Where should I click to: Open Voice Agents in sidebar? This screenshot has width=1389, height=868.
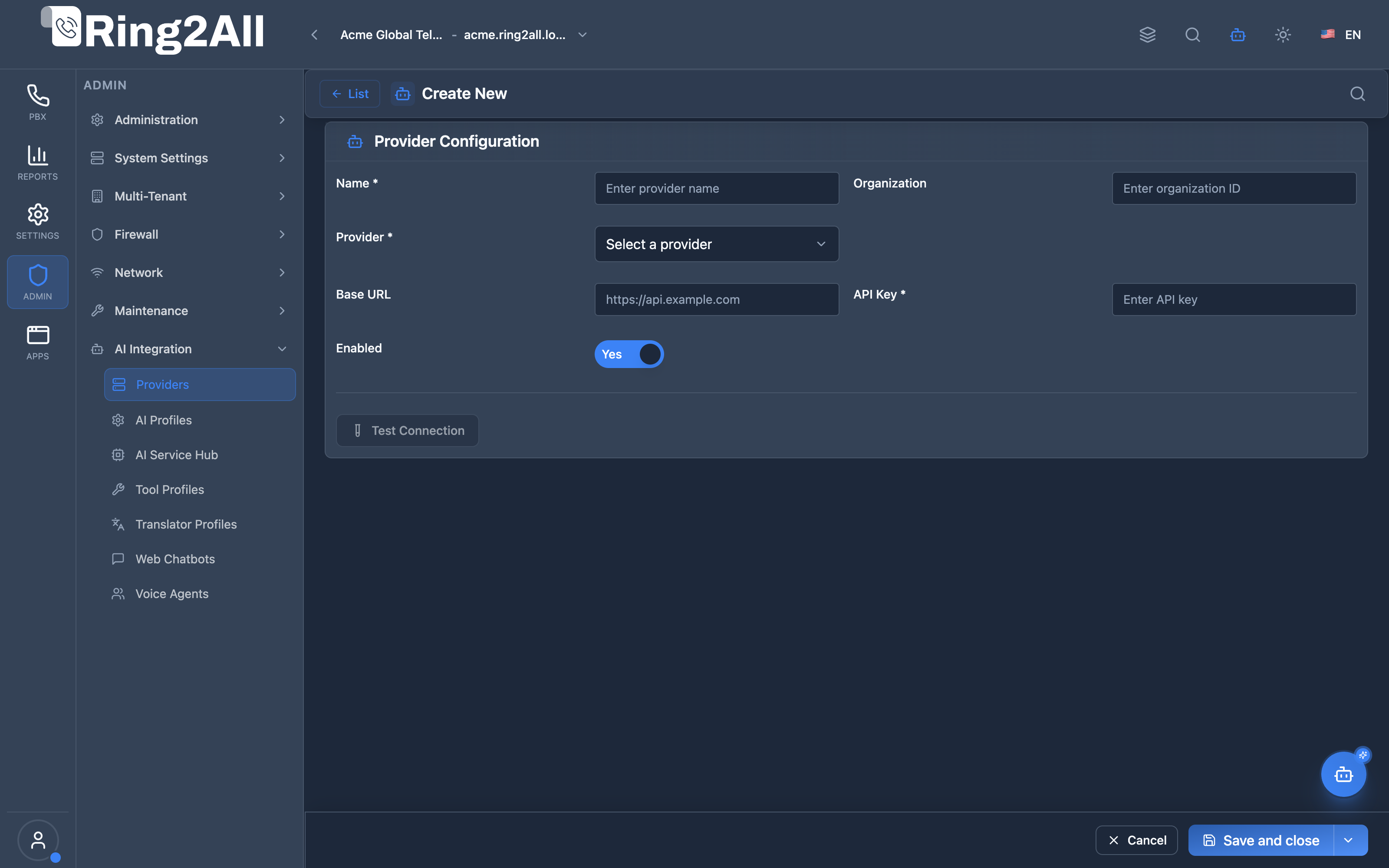(200, 594)
